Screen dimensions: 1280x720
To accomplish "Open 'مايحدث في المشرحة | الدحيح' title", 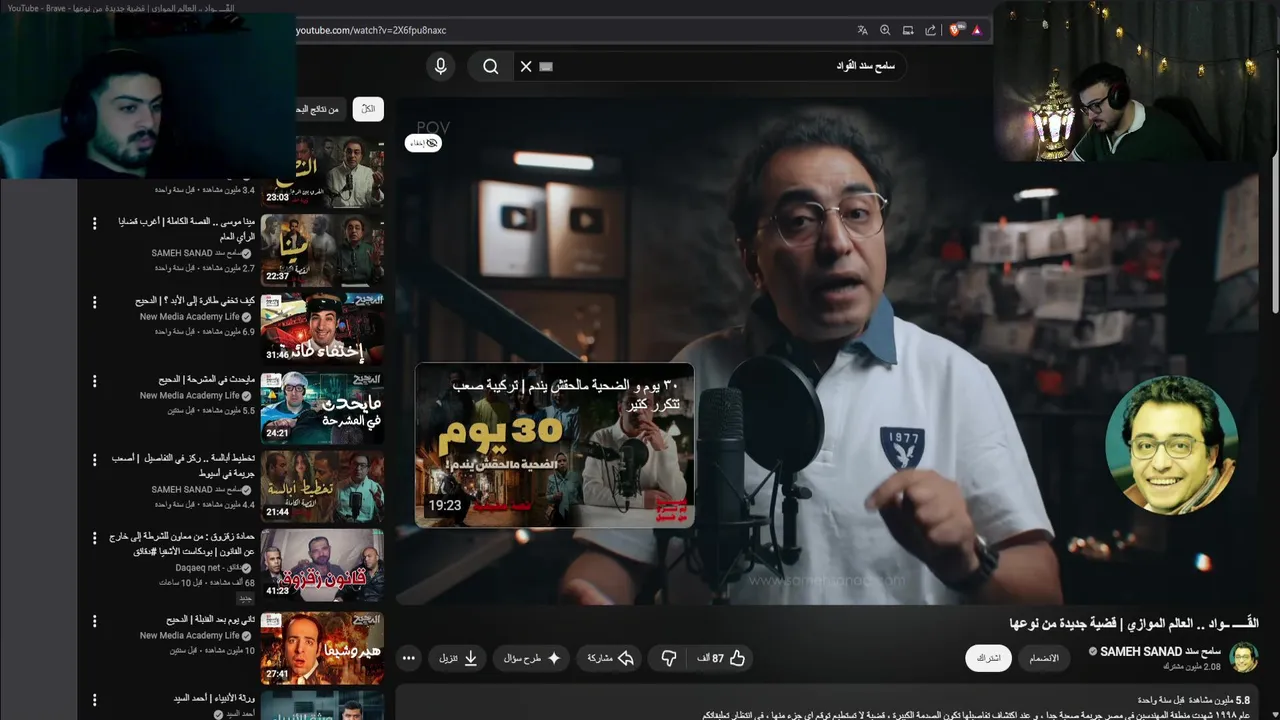I will click(206, 379).
